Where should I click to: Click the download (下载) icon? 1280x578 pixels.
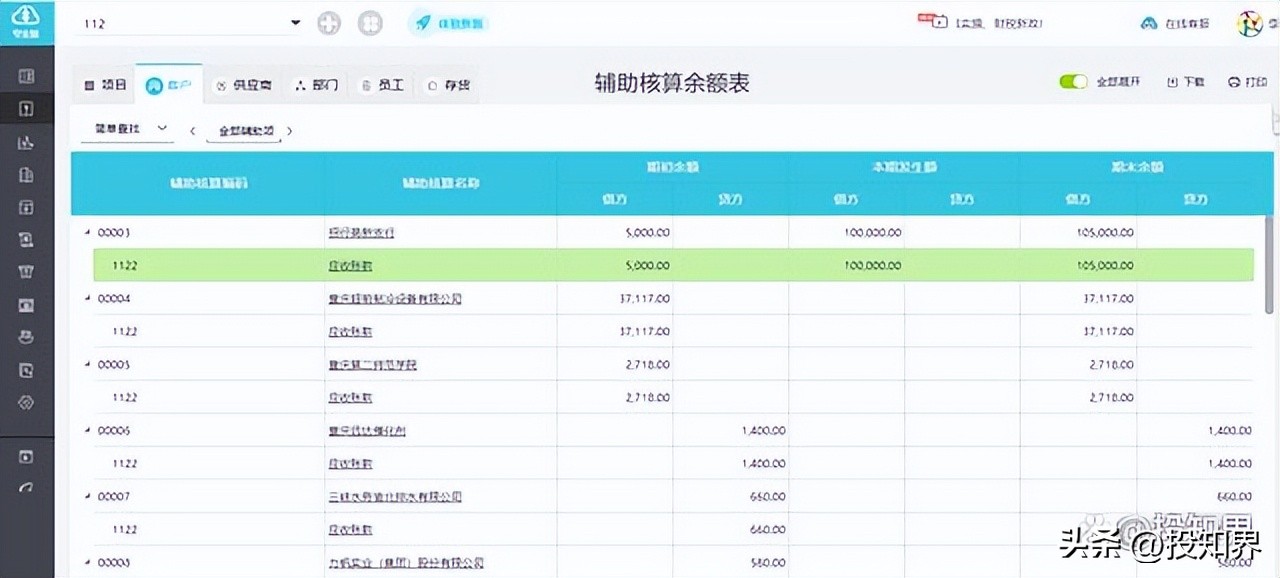1185,82
